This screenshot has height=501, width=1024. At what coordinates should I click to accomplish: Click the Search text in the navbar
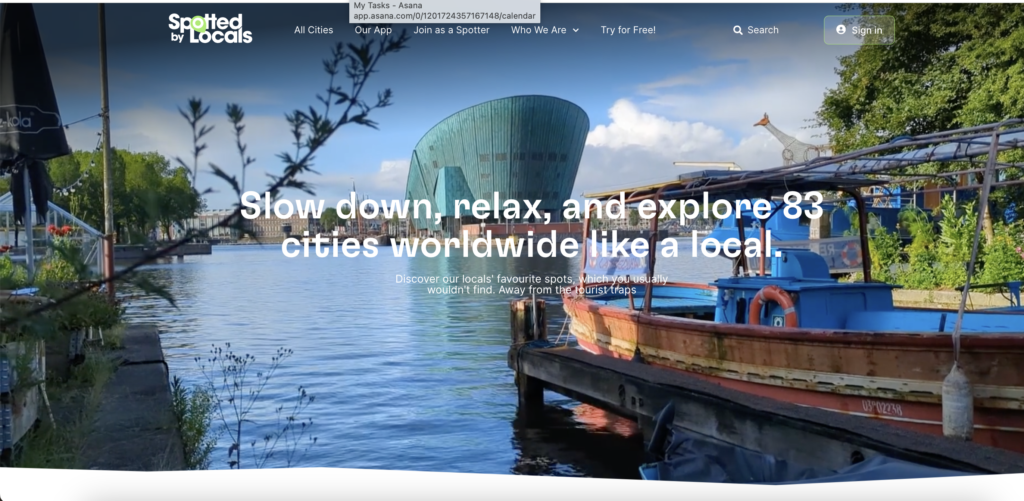pyautogui.click(x=762, y=30)
